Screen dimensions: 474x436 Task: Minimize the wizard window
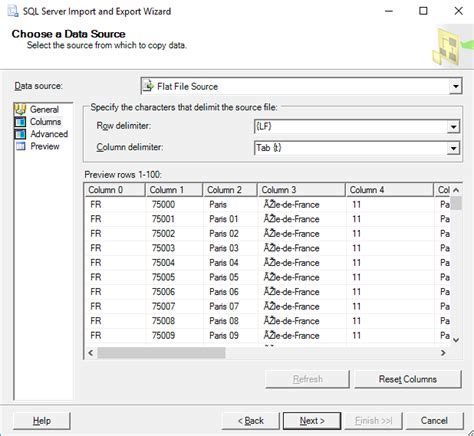pyautogui.click(x=389, y=11)
